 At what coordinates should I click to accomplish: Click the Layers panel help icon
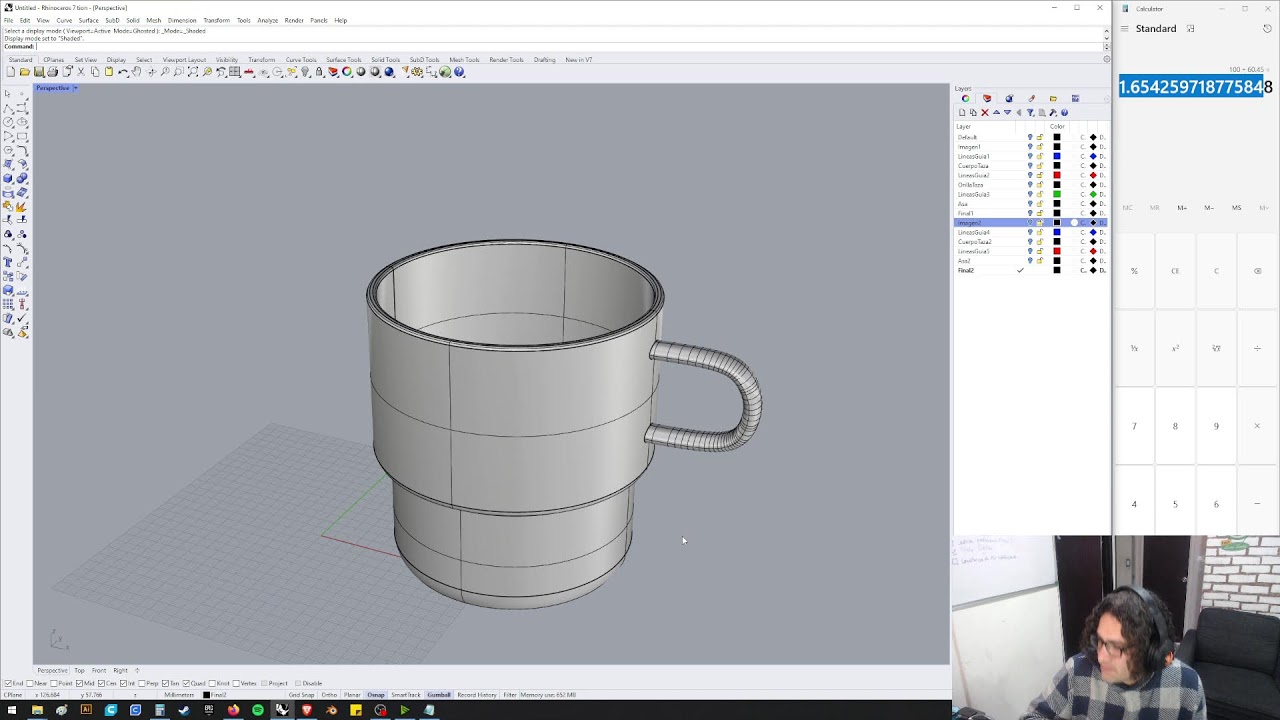(1064, 113)
